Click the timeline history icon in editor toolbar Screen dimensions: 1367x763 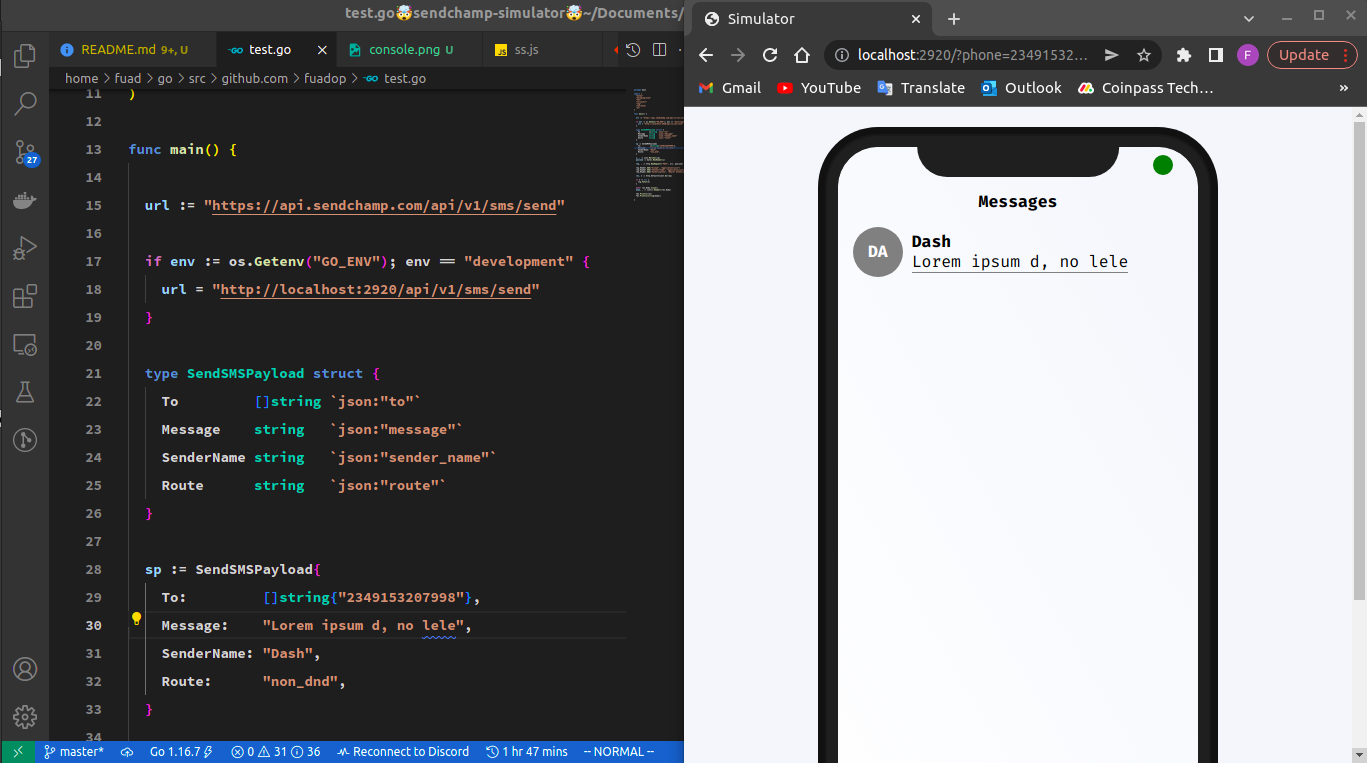633,50
